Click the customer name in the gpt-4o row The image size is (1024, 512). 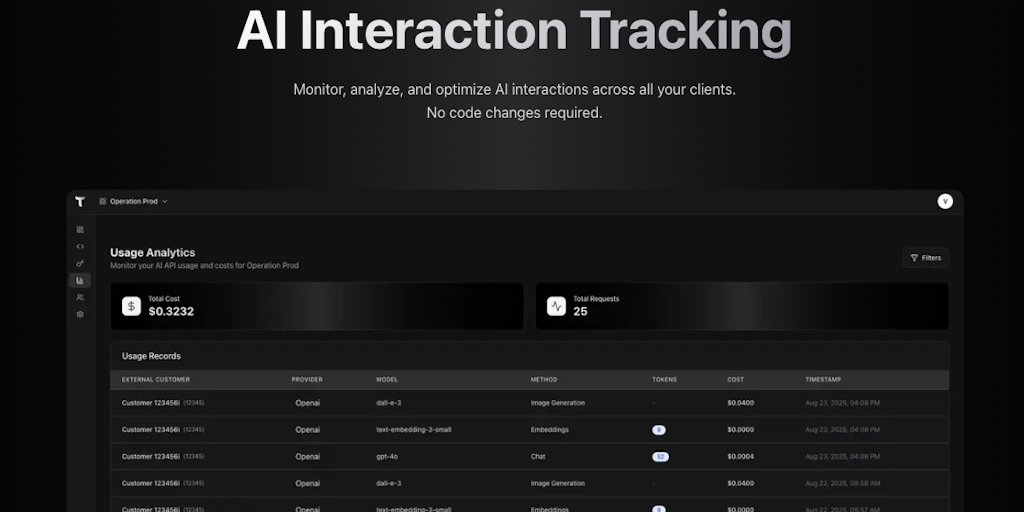[151, 456]
